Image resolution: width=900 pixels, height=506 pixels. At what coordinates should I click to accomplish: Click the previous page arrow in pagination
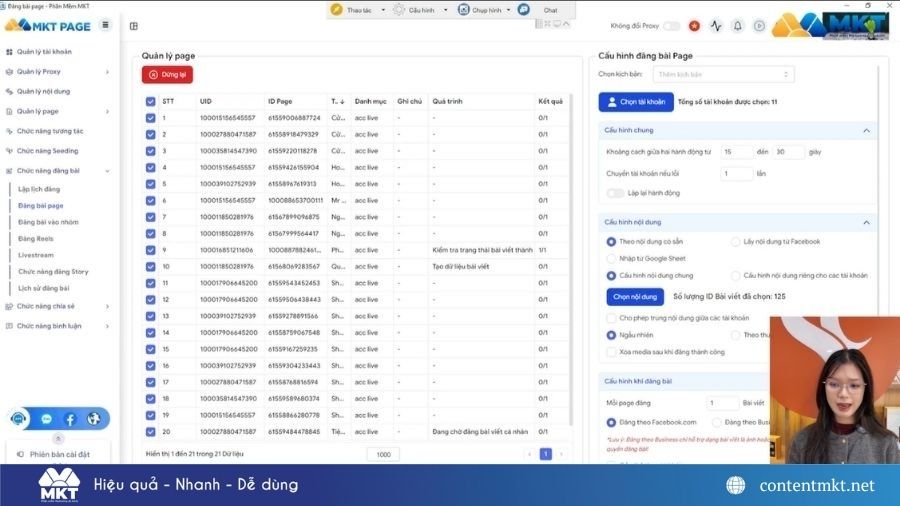[529, 454]
